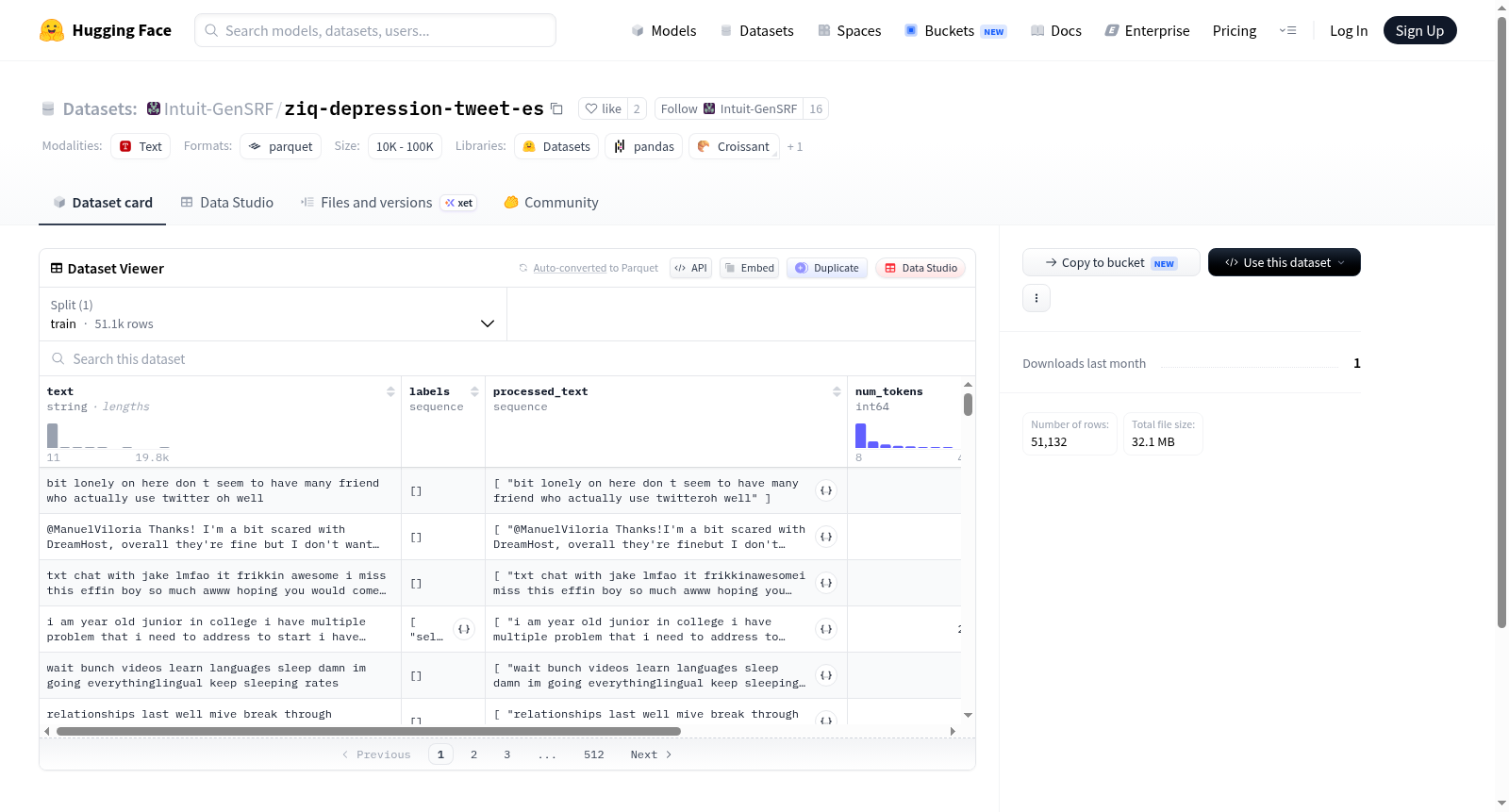Select the Croissant library tag
The image size is (1509, 812).
click(735, 146)
